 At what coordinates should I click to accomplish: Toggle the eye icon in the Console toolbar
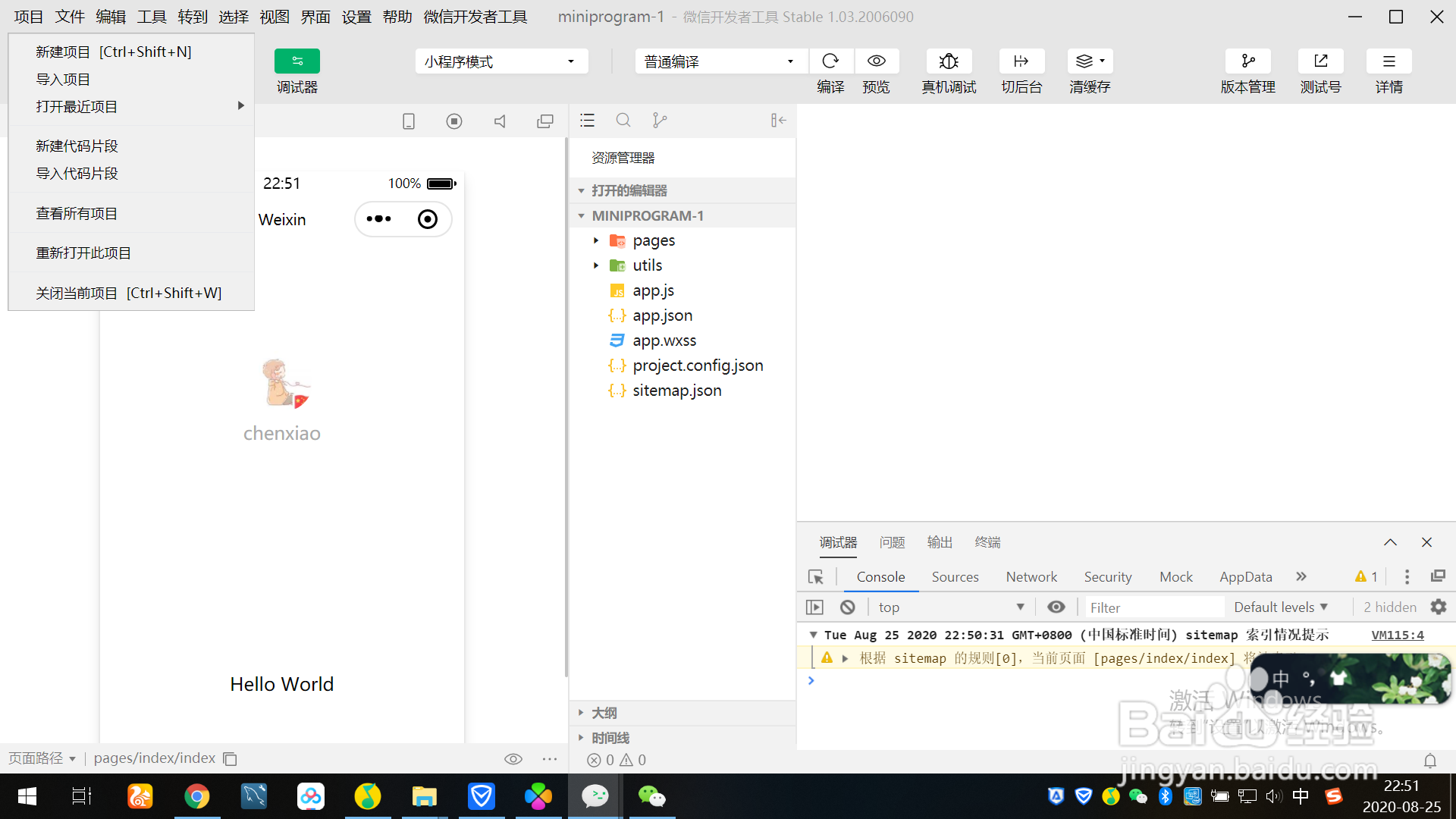1056,607
